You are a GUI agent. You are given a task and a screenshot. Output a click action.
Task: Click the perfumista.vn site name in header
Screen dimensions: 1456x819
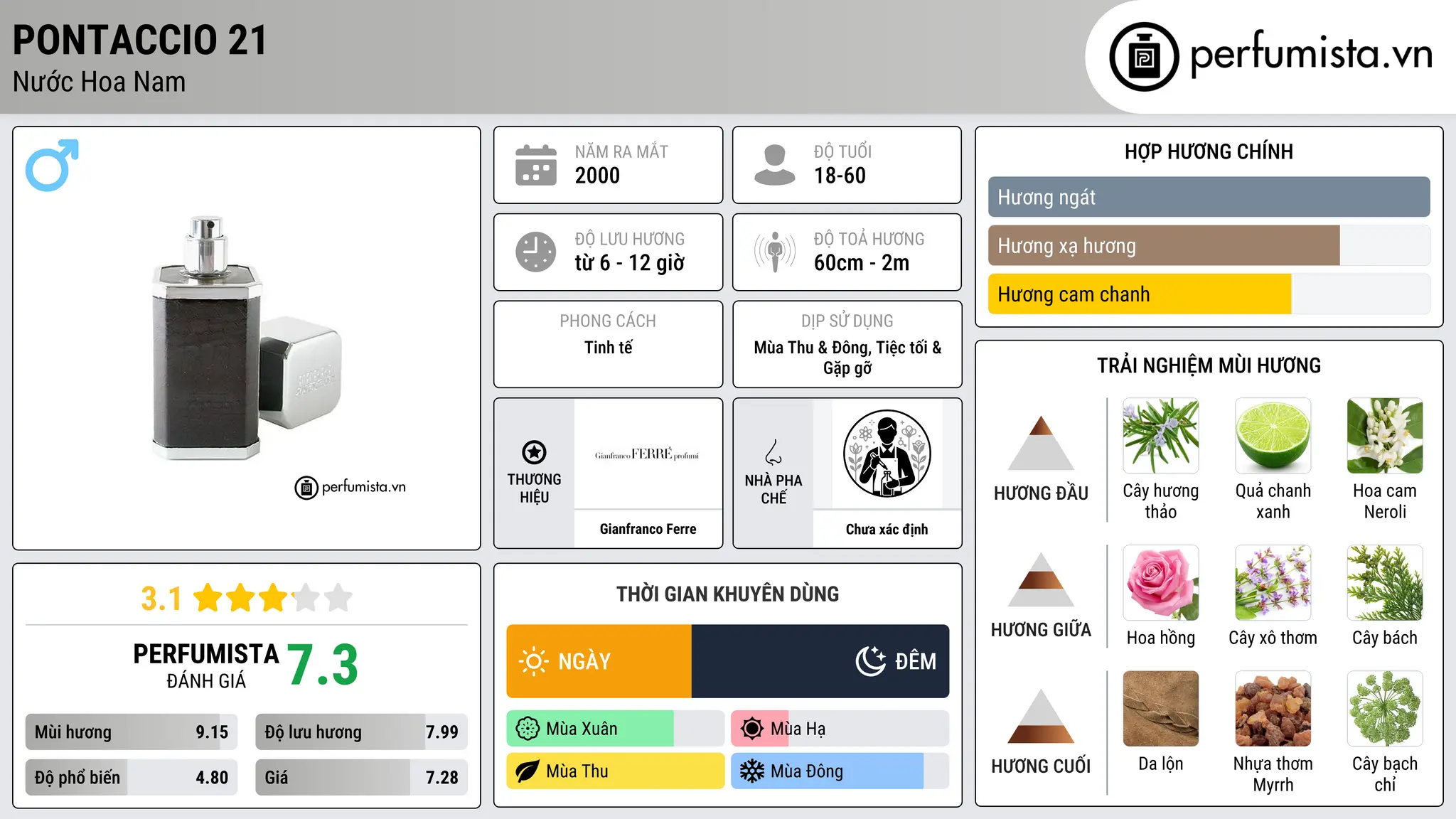coord(1311,54)
